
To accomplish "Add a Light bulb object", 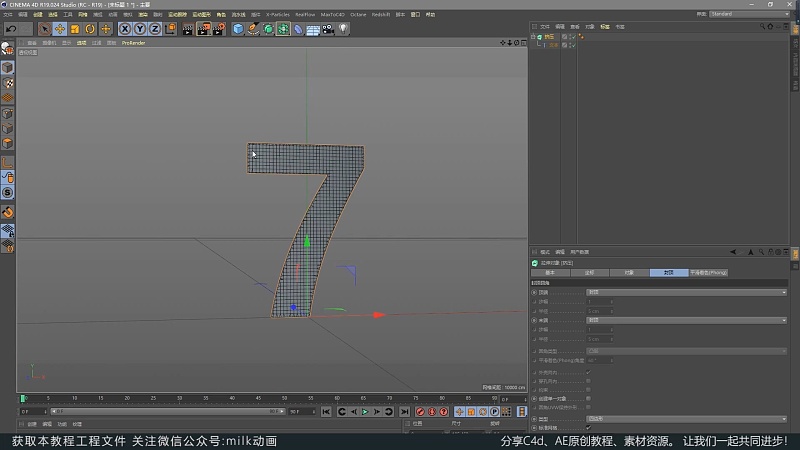I will 343,29.
